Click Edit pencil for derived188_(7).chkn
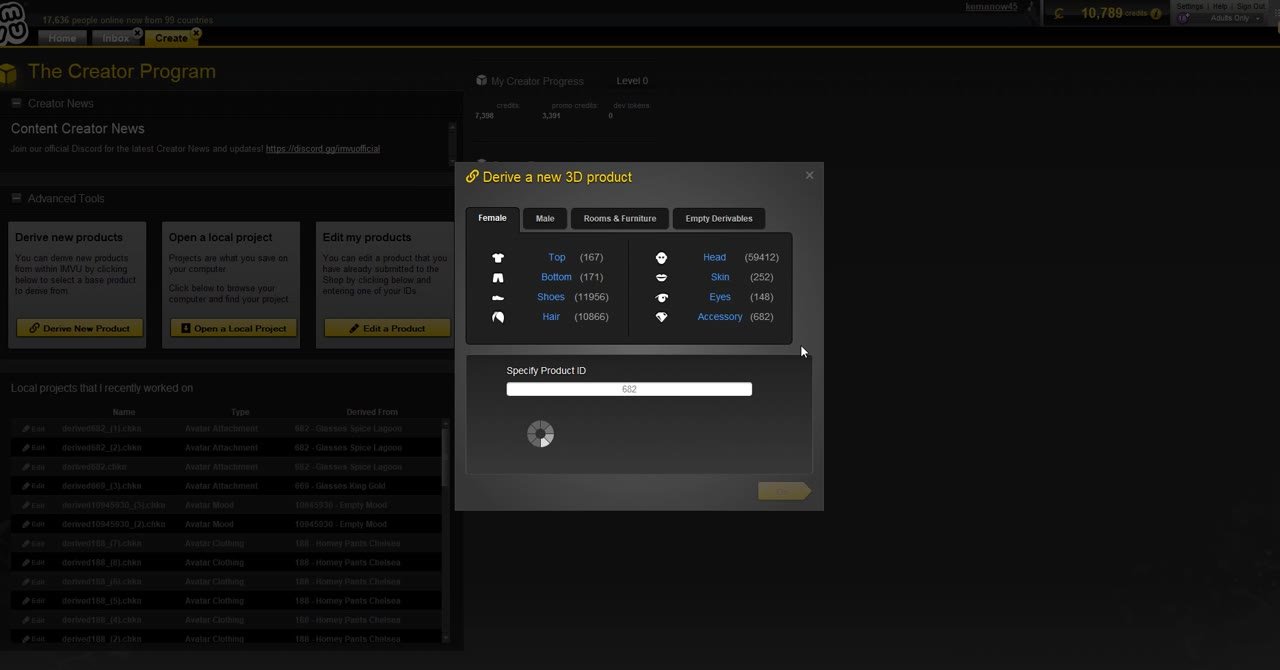Screen dimensions: 1280x670 pyautogui.click(x=34, y=544)
